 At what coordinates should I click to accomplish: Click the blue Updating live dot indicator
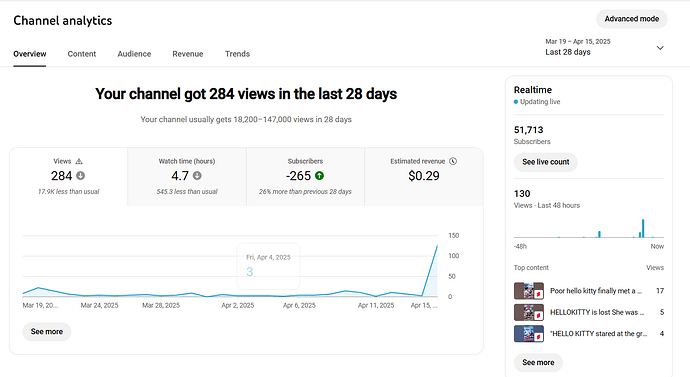point(516,102)
